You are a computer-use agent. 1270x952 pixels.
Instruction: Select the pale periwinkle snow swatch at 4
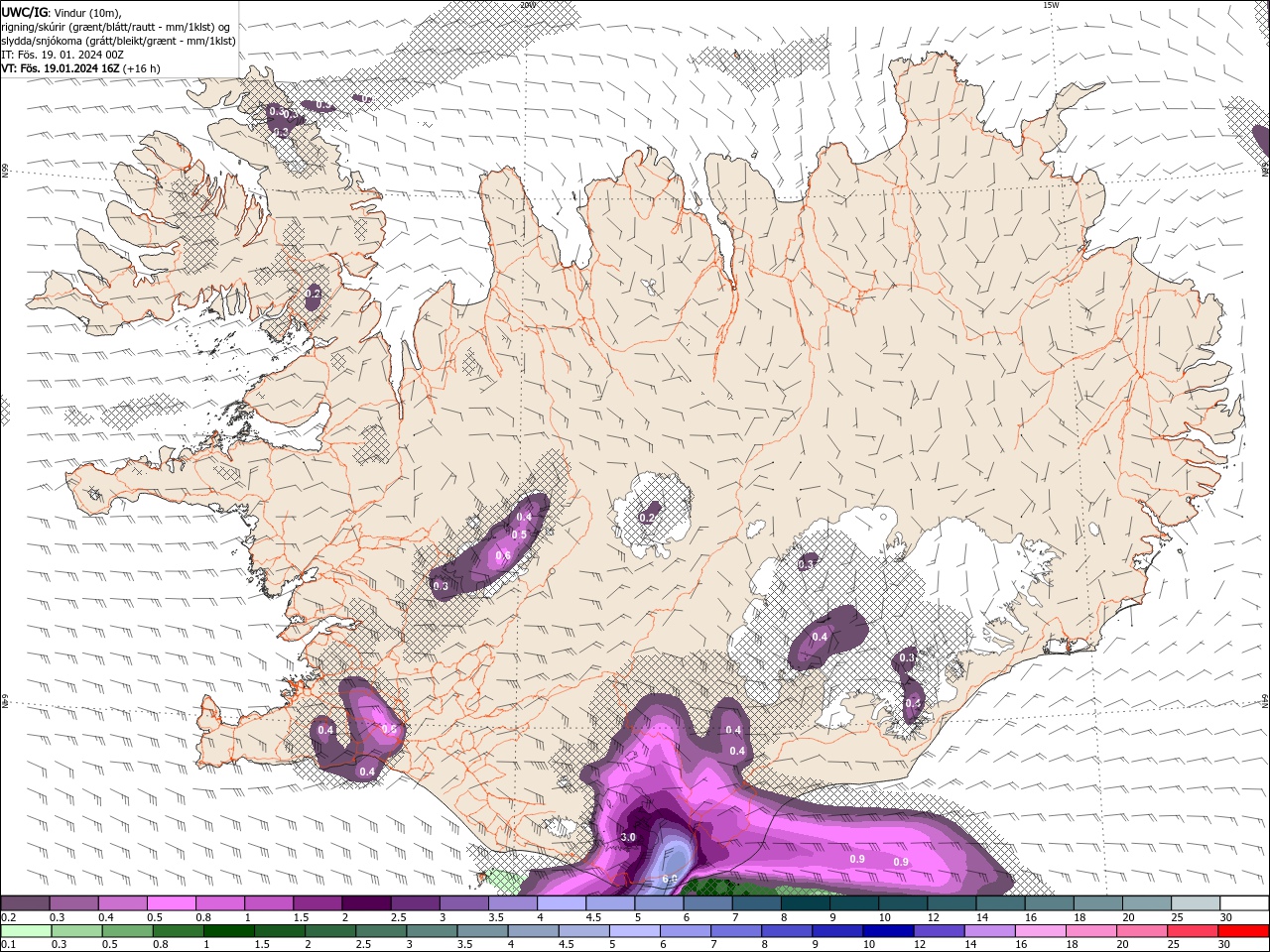click(562, 903)
